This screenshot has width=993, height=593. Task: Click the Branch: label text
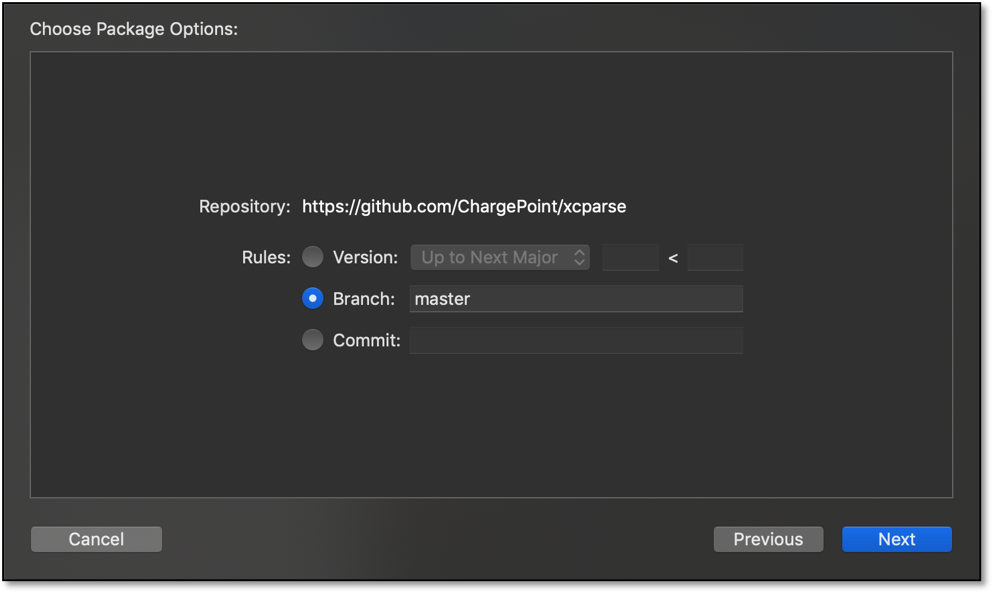tap(363, 299)
